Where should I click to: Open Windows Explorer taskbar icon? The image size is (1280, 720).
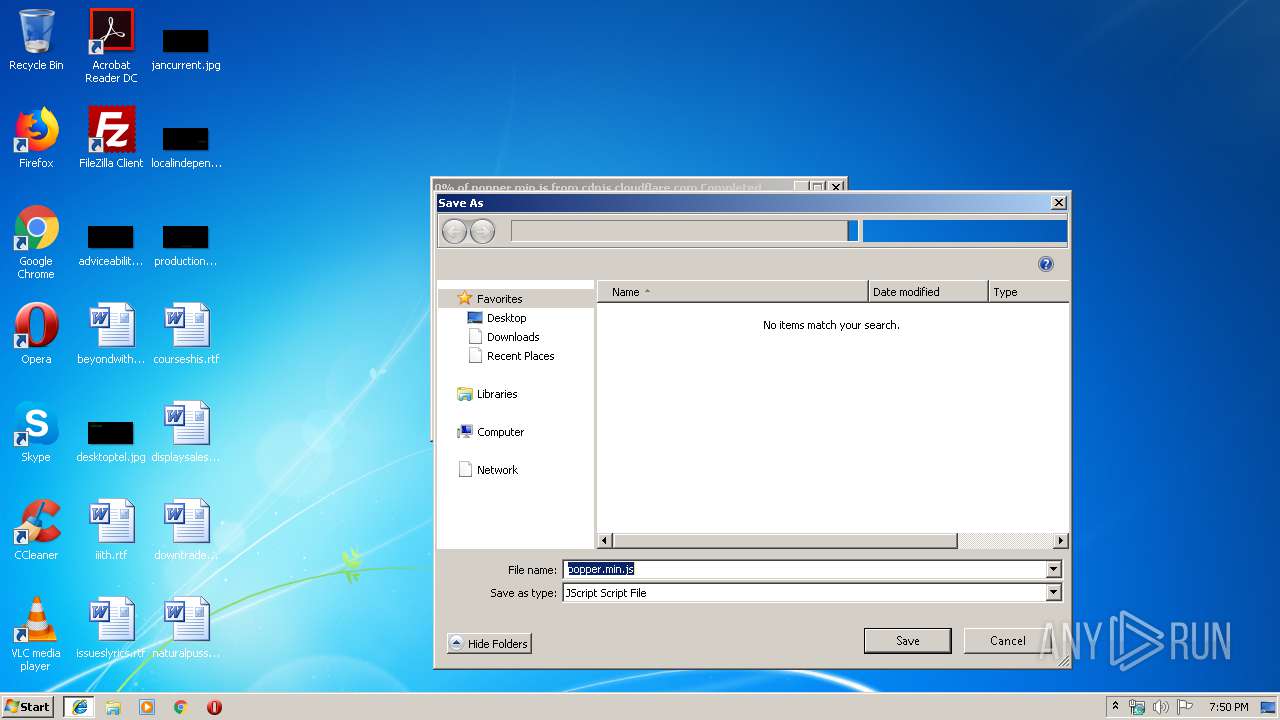[x=113, y=707]
